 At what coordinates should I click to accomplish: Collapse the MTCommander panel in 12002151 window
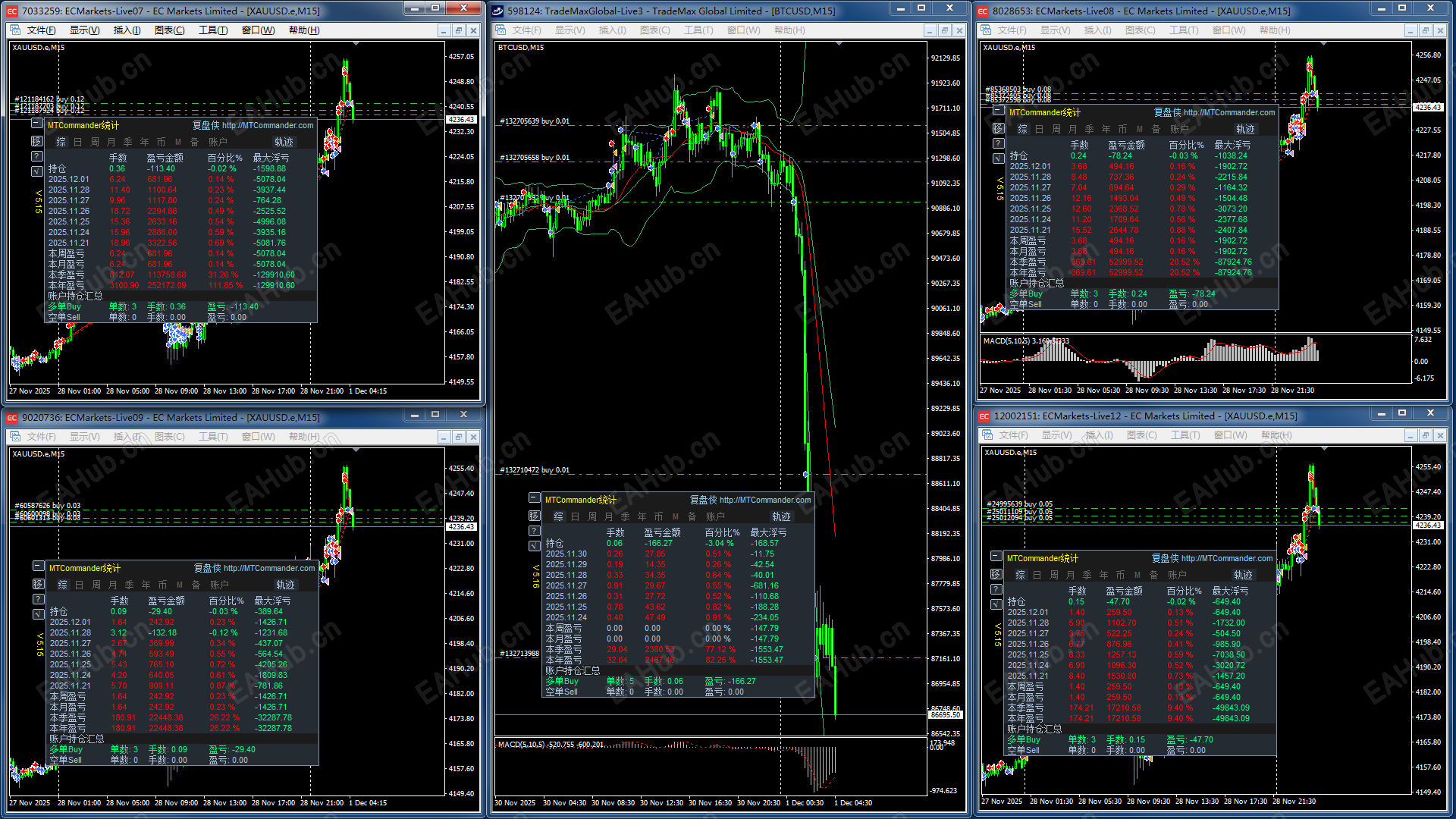coord(996,556)
